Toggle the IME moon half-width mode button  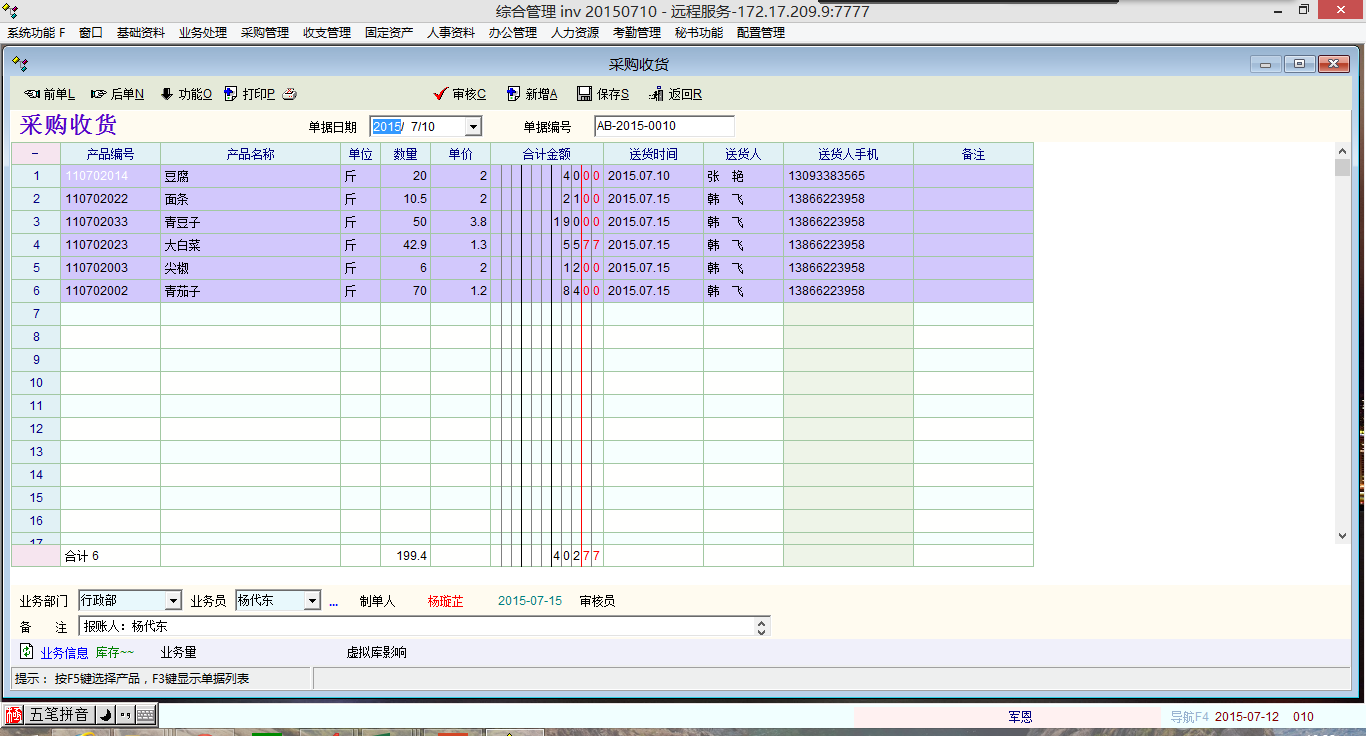click(x=104, y=715)
